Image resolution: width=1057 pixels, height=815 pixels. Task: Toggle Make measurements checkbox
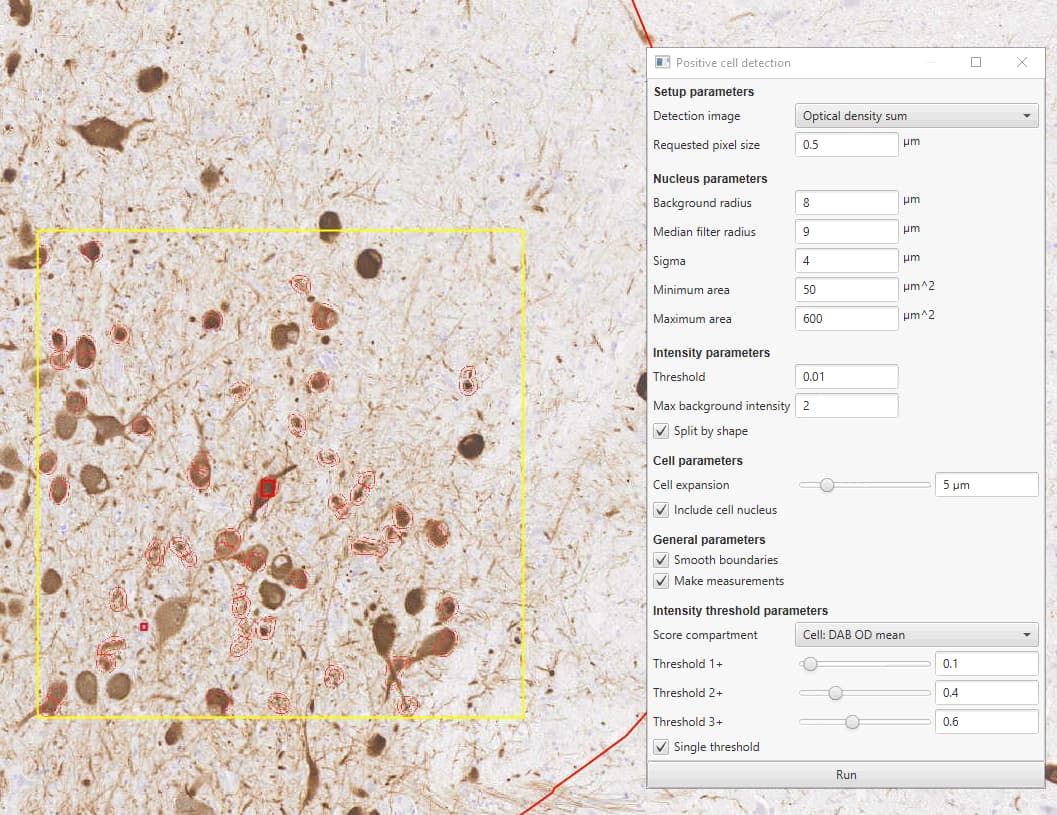661,580
